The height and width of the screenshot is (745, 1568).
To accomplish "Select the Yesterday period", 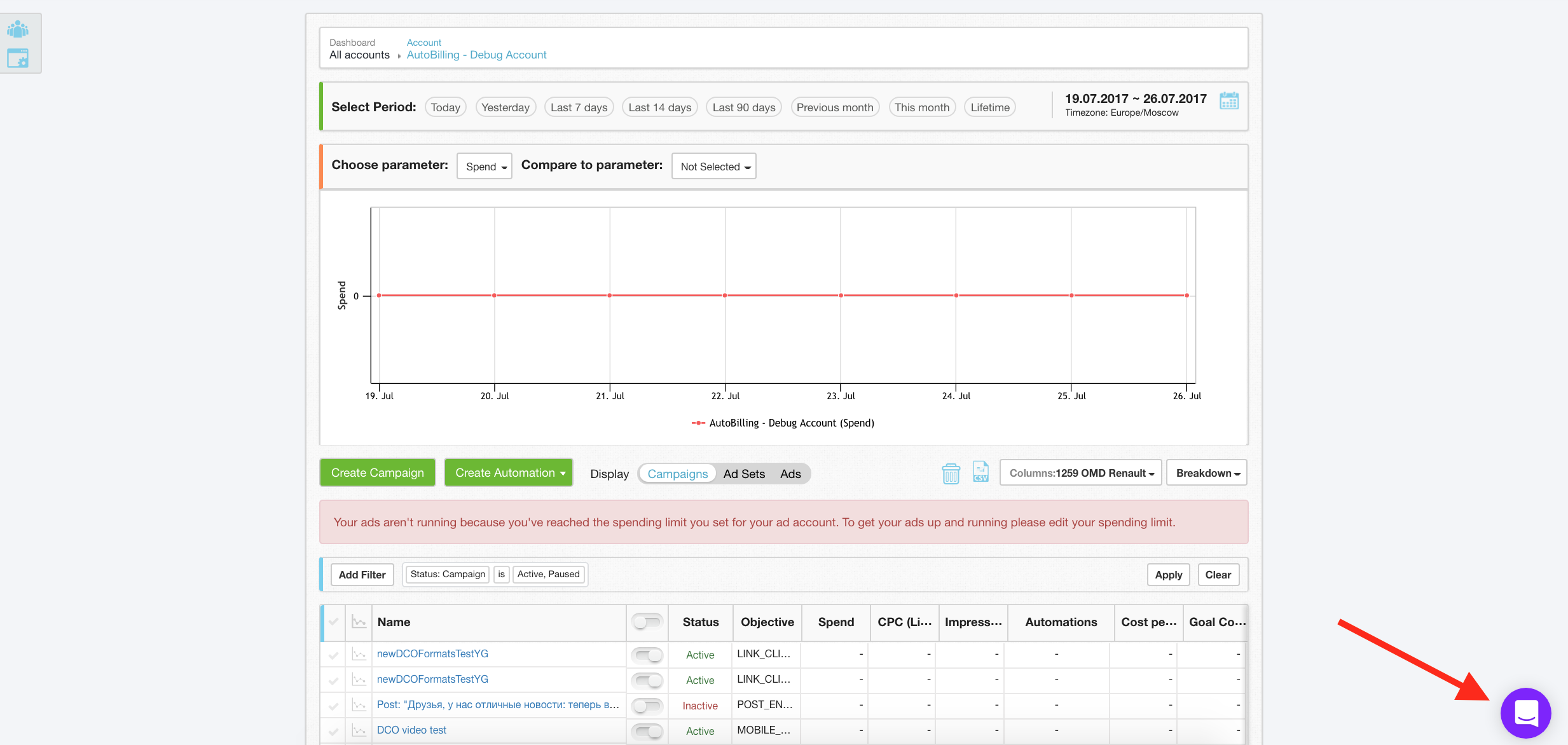I will [505, 107].
